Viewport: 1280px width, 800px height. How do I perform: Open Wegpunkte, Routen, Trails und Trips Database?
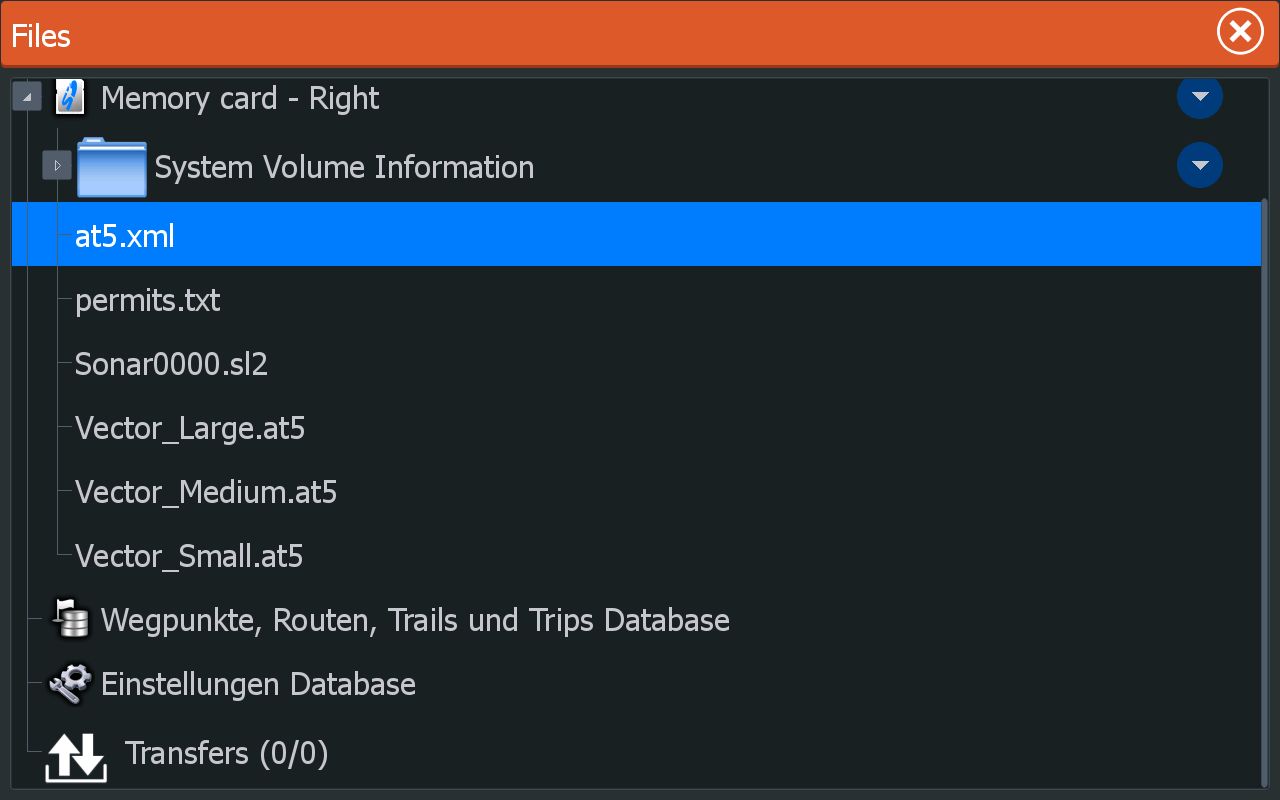415,620
